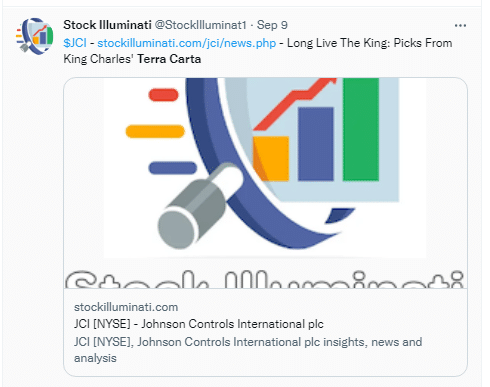Image resolution: width=490 pixels, height=387 pixels.
Task: Click the Stock Illuminati profile avatar
Action: 35,36
